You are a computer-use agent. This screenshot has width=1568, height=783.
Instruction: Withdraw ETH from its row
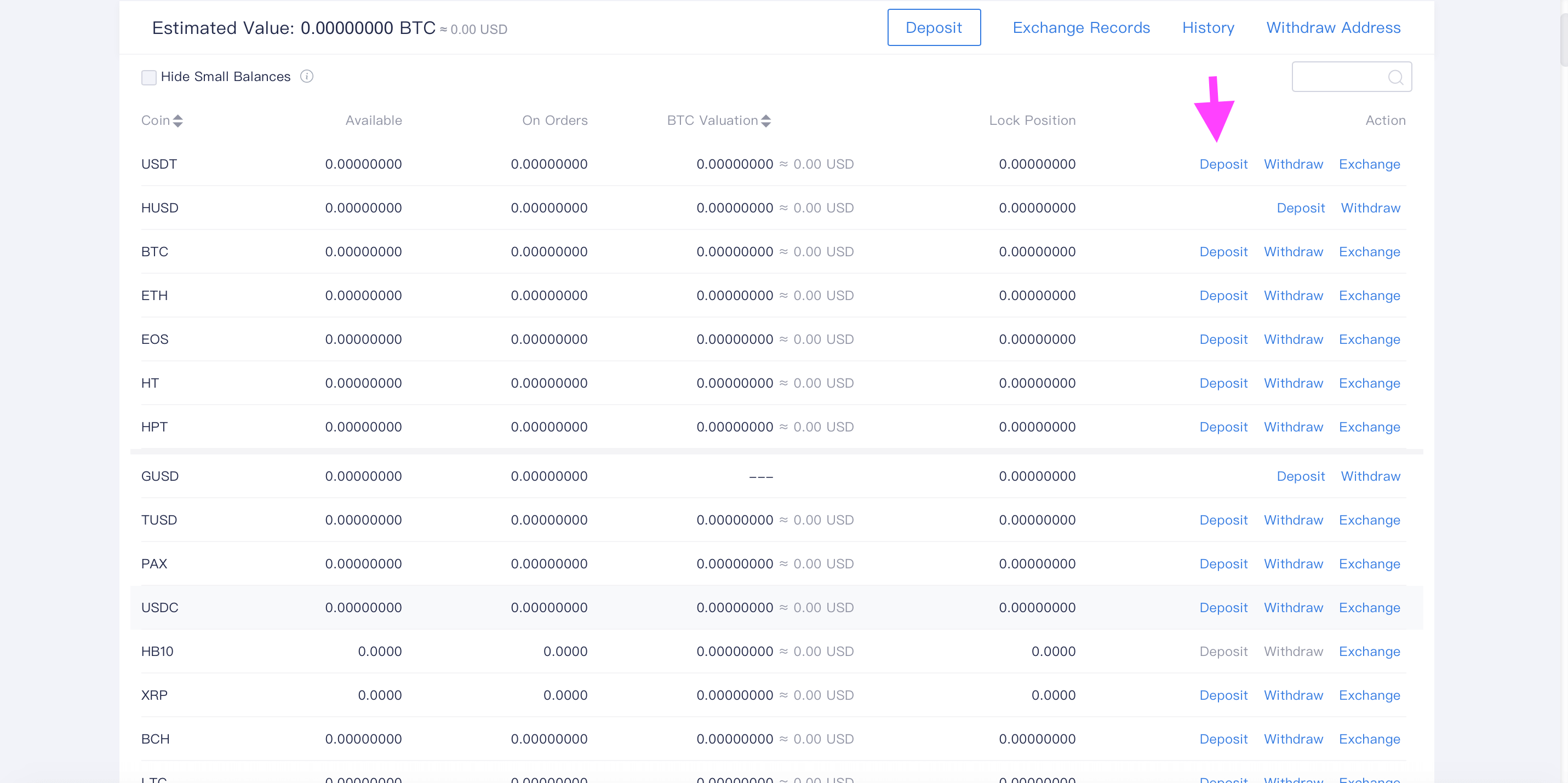click(x=1293, y=296)
